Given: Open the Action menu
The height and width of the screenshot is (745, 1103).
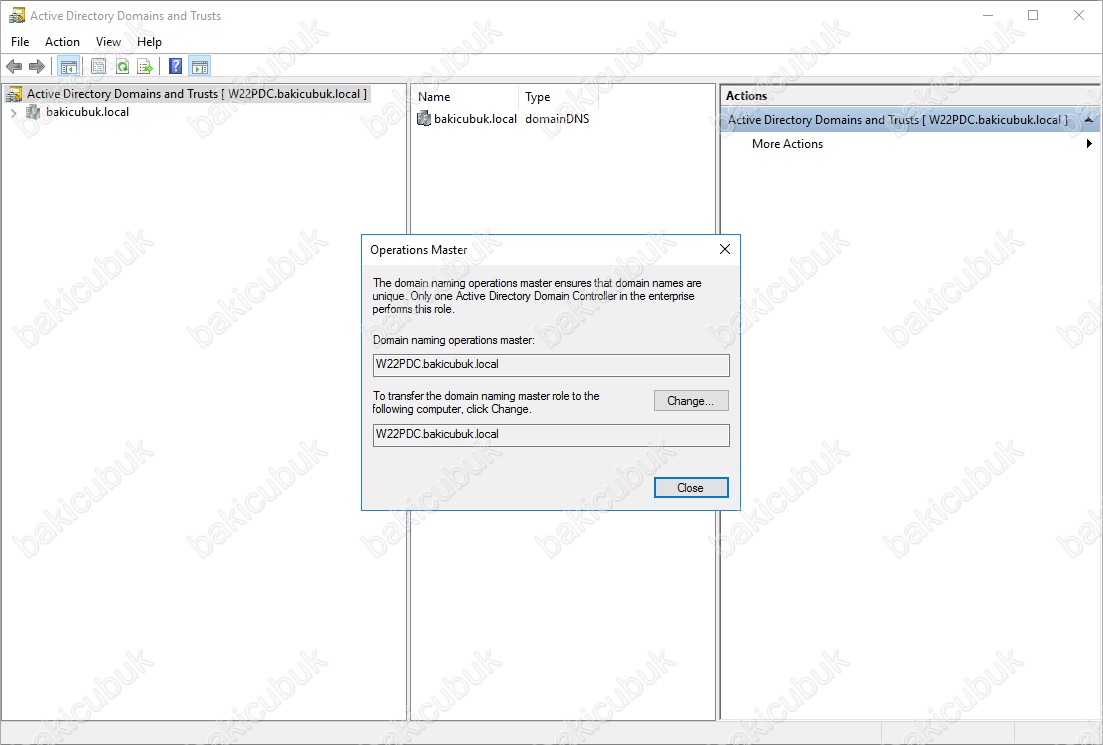Looking at the screenshot, I should (x=63, y=42).
